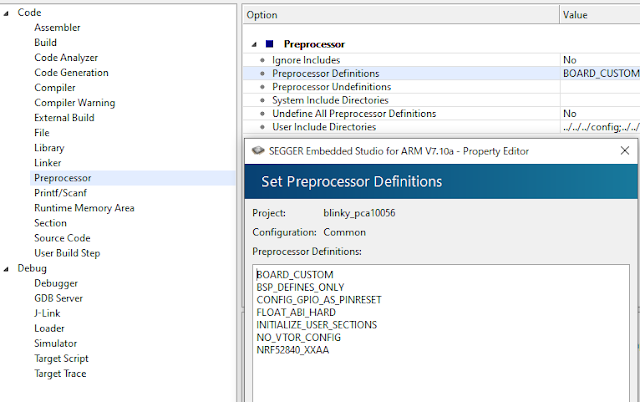Open Source Code options
640x402 pixels.
[62, 238]
